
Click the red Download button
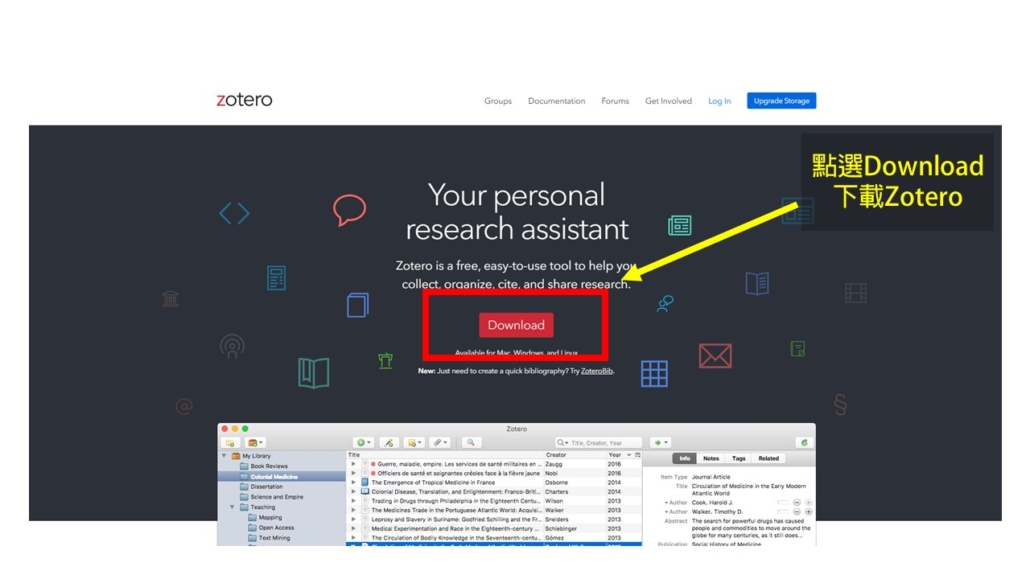pos(516,325)
